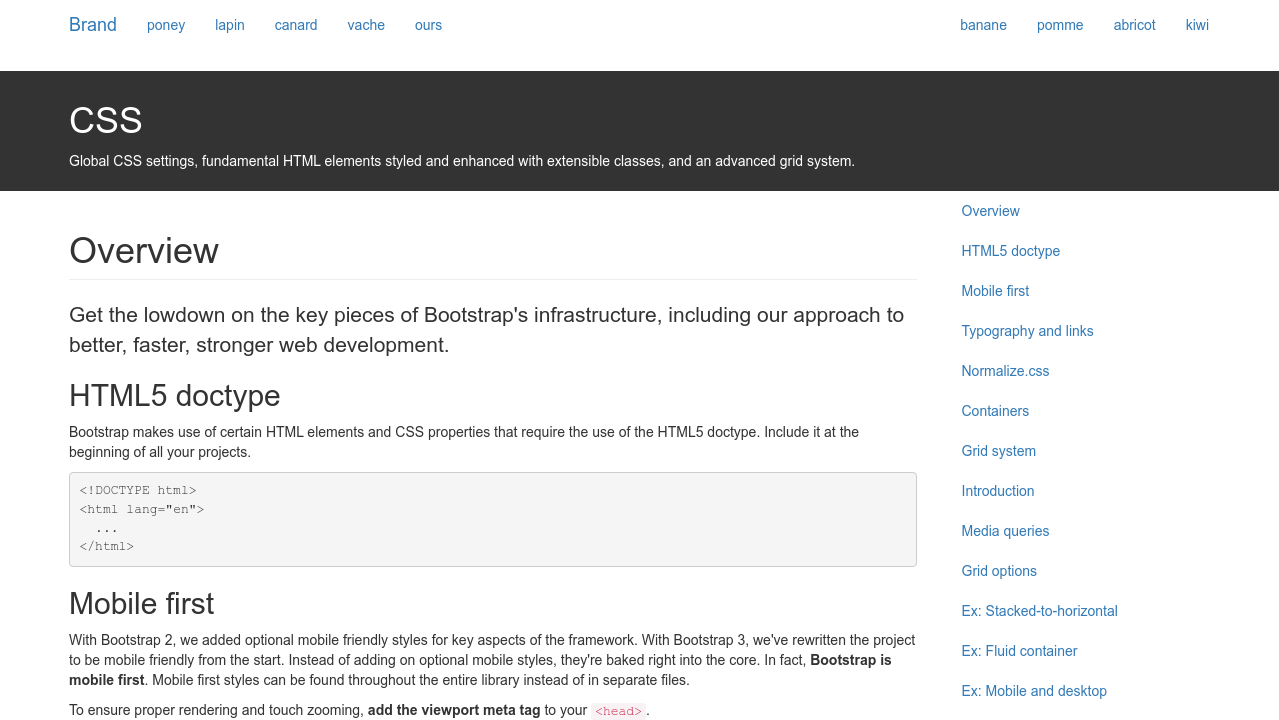Jump to Grid system section
This screenshot has height=720, width=1279.
pyautogui.click(x=998, y=451)
